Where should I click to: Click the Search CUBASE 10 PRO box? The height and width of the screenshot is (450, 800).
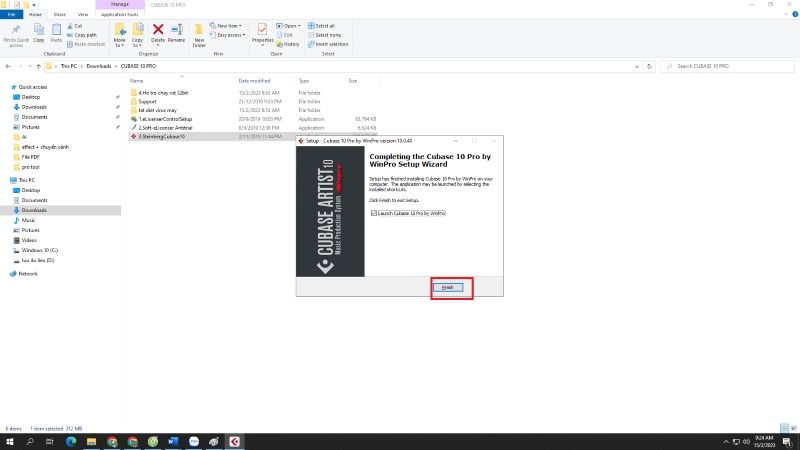pyautogui.click(x=728, y=66)
